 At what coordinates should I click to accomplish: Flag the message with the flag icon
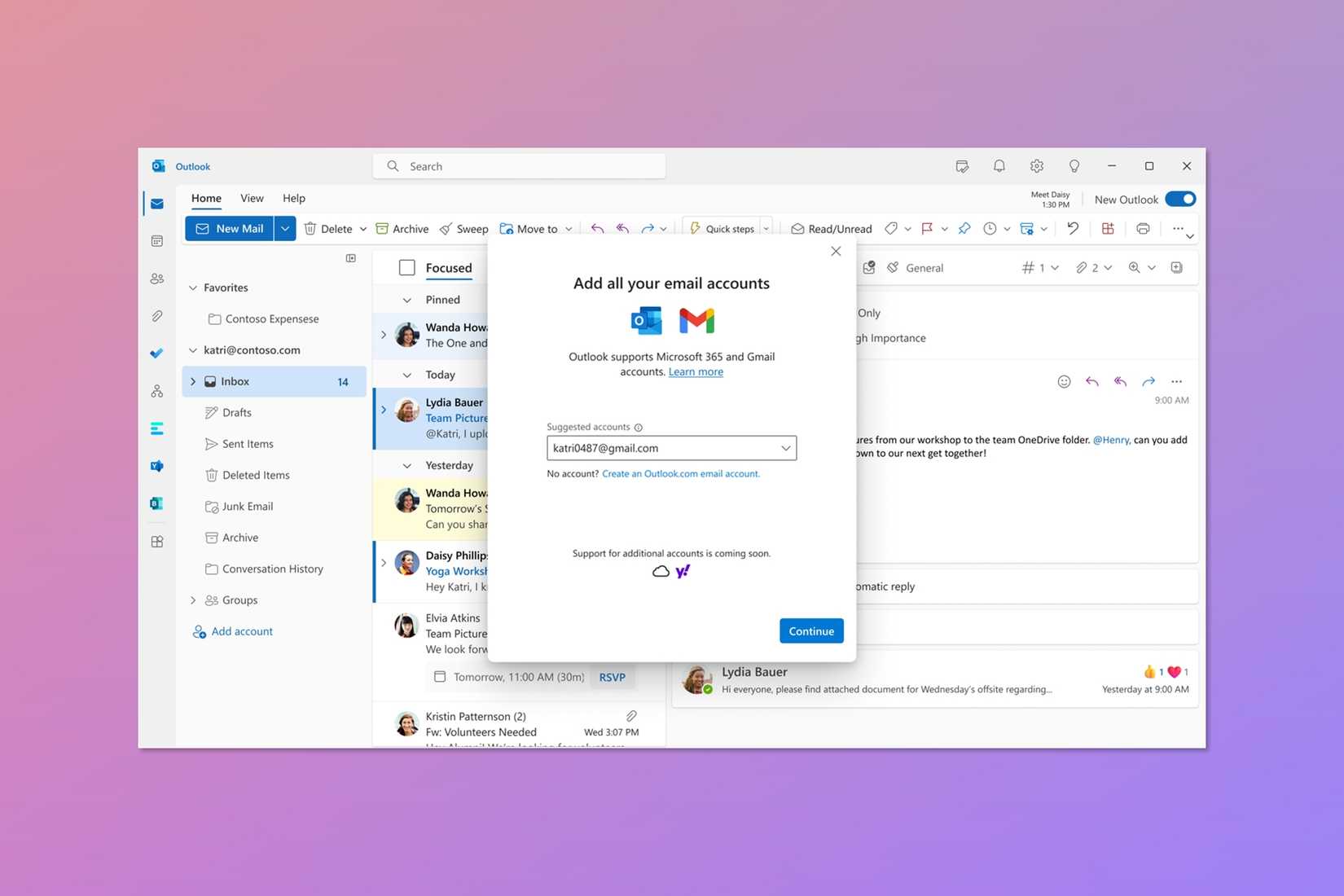(927, 229)
